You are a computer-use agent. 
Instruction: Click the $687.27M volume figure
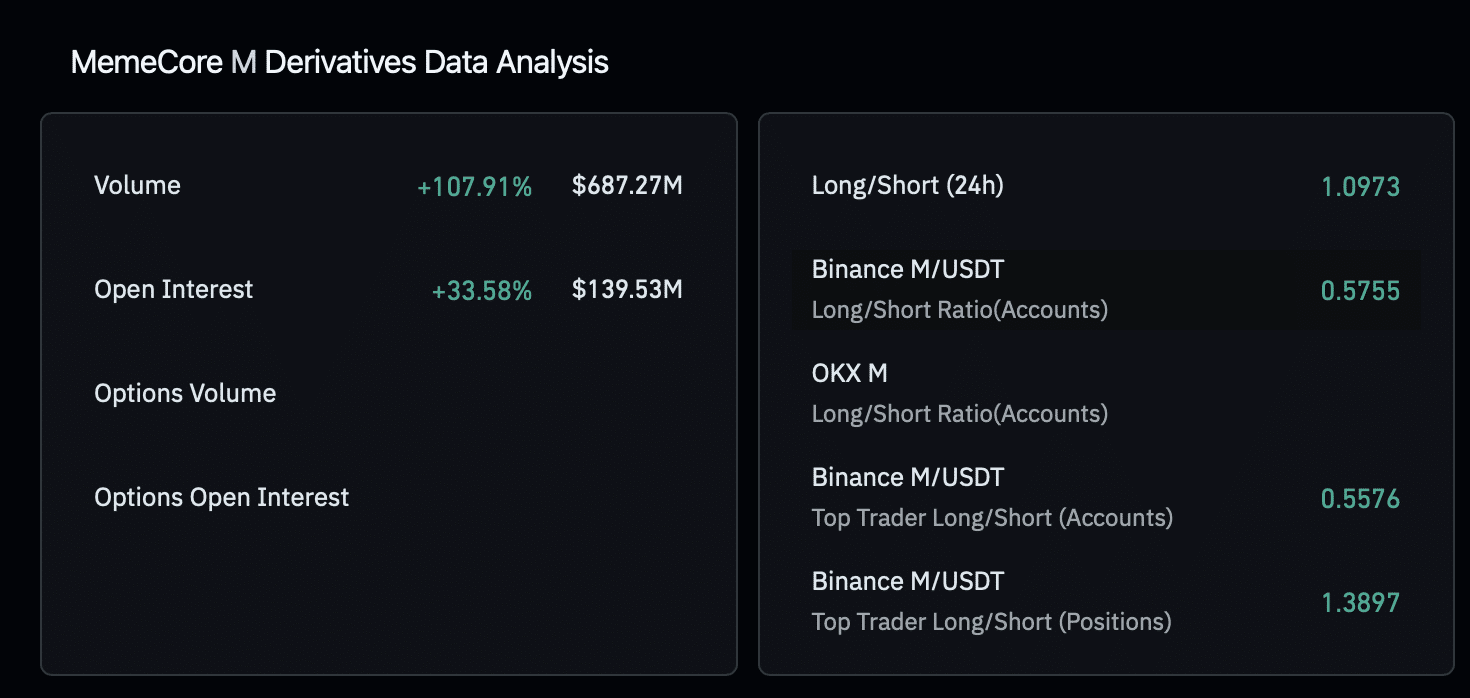(x=627, y=185)
